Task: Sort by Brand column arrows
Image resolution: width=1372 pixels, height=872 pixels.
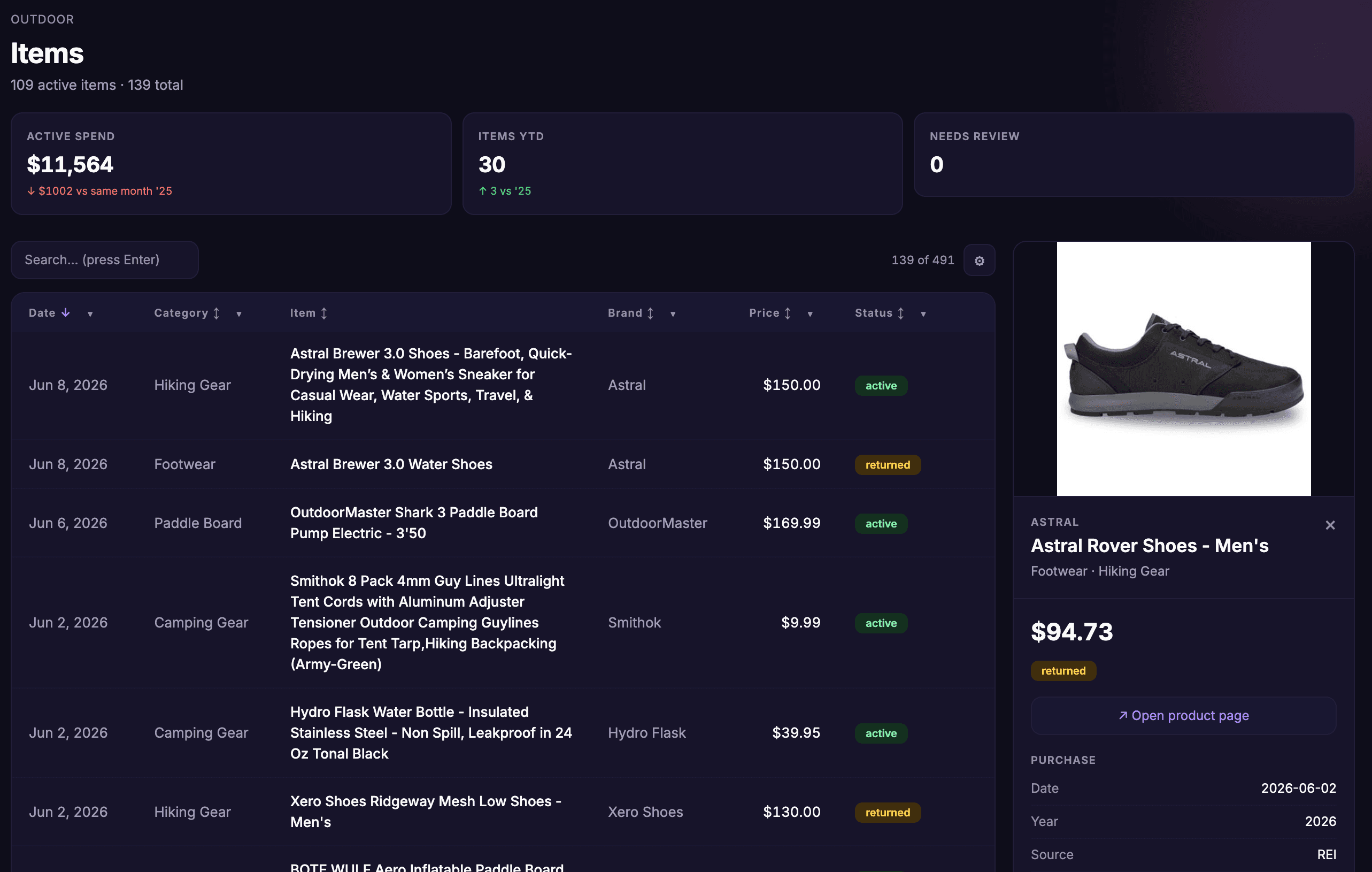Action: tap(650, 313)
